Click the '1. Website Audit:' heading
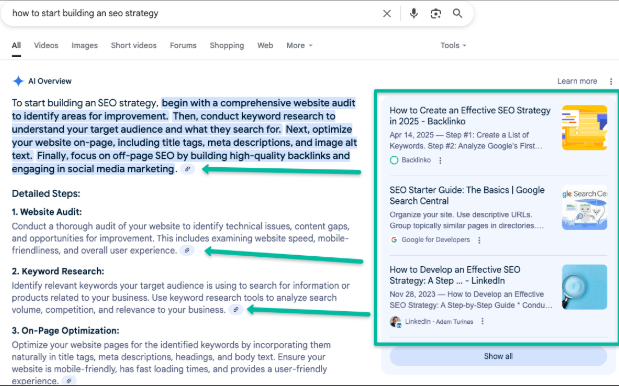 tap(47, 212)
